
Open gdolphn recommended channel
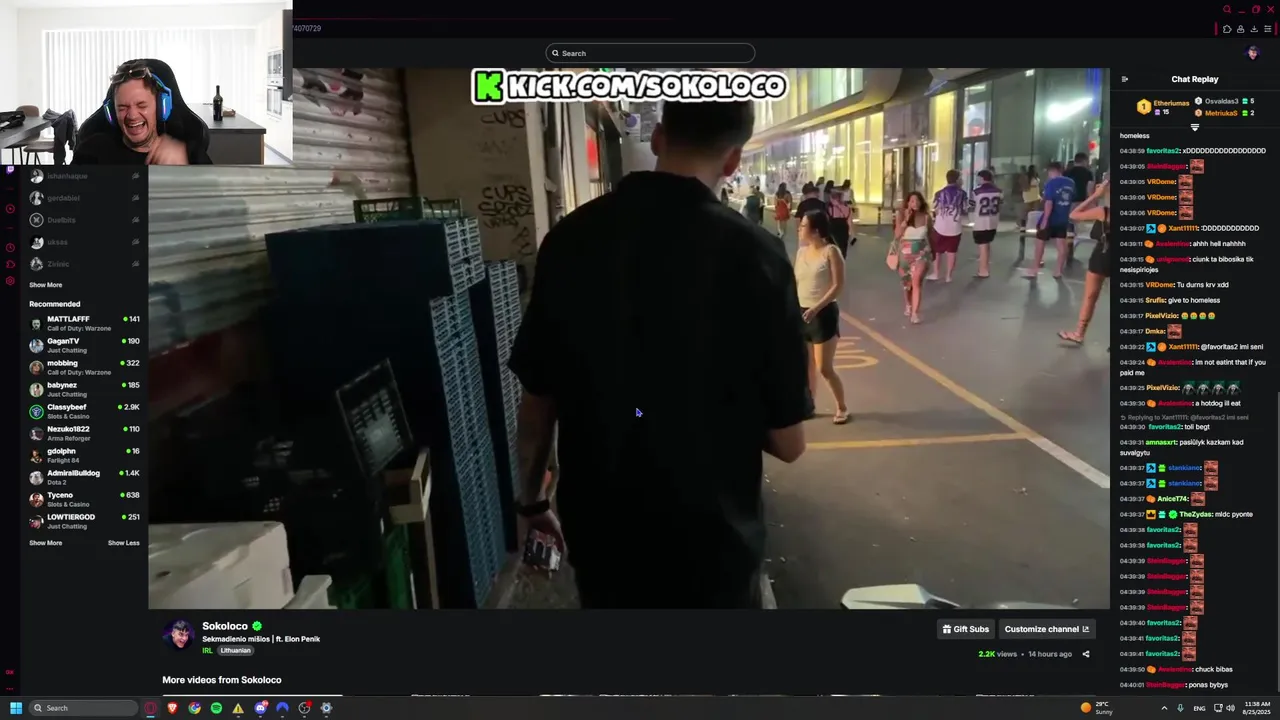click(85, 455)
